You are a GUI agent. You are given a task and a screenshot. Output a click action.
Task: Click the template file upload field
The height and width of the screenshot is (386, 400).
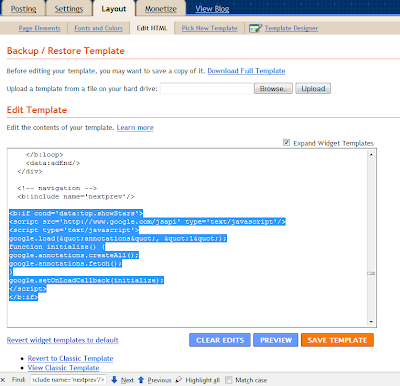pyautogui.click(x=207, y=89)
